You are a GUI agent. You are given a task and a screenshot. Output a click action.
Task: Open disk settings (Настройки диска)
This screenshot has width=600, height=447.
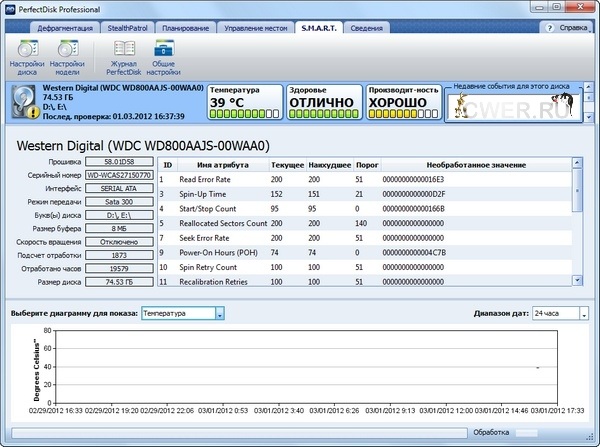click(x=26, y=56)
